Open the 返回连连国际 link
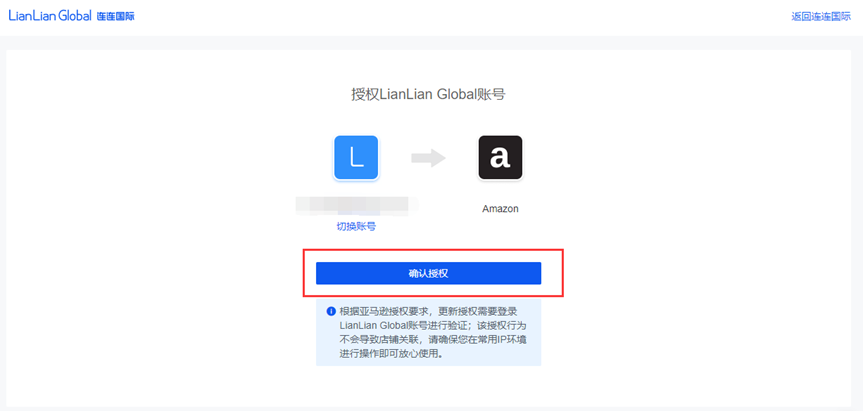 pyautogui.click(x=821, y=17)
